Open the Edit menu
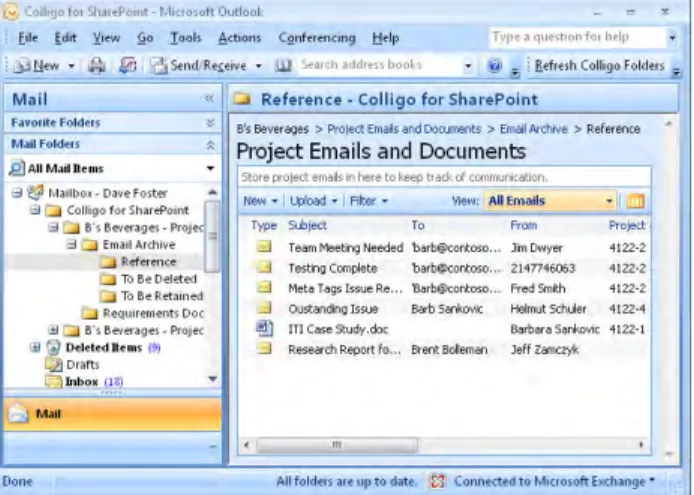This screenshot has width=694, height=495. coord(65,38)
